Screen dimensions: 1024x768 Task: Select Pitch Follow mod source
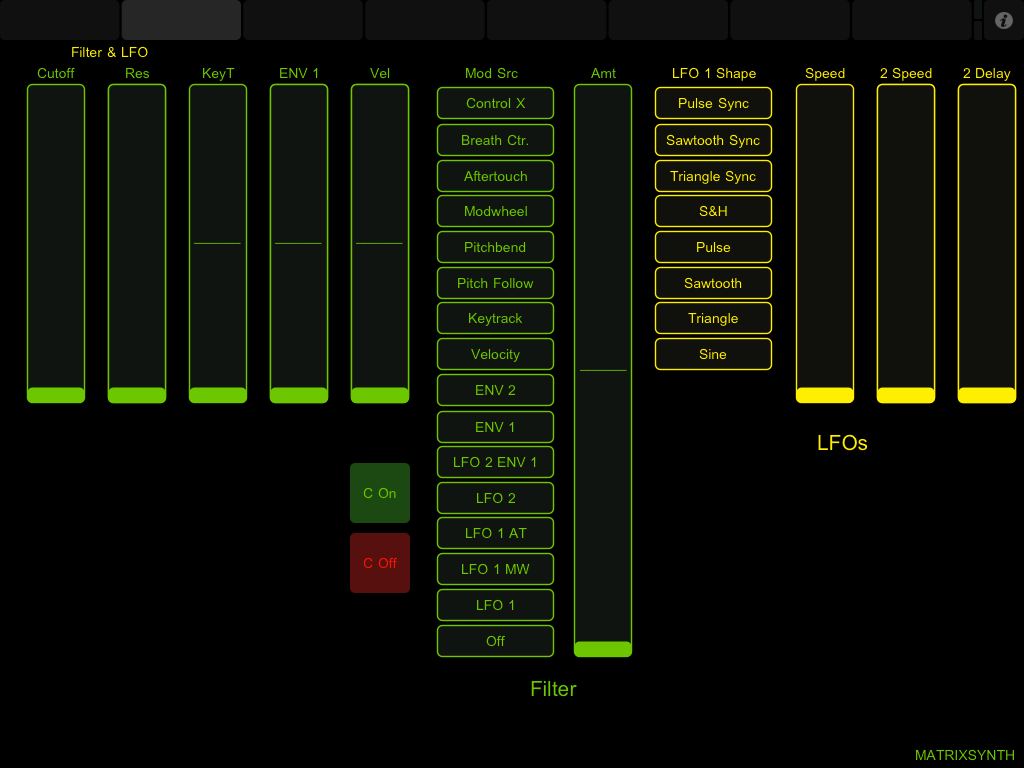point(495,283)
